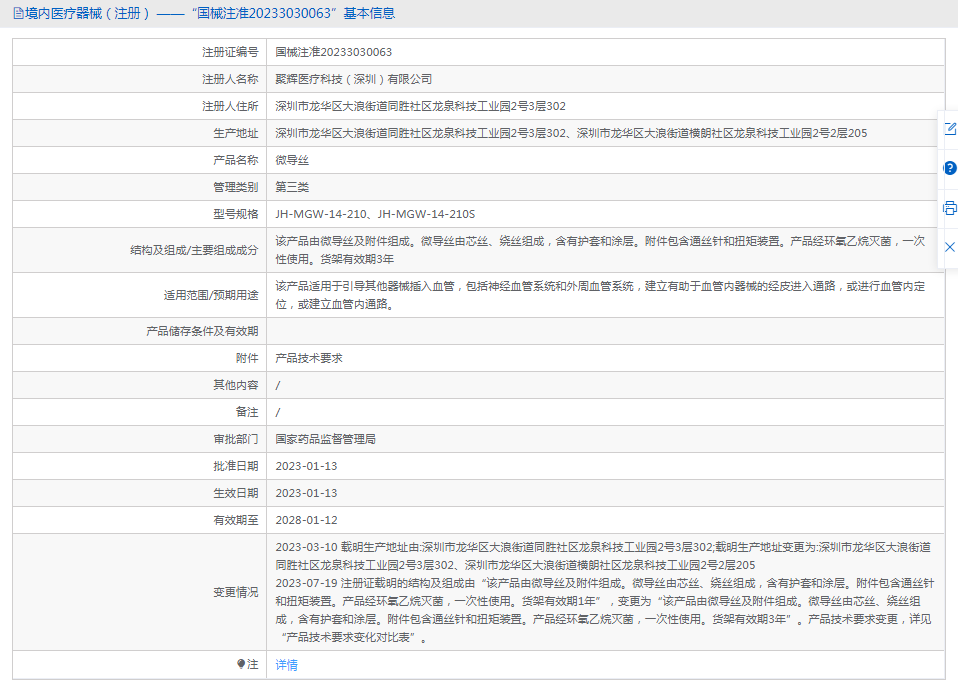Click the printer icon to print page
Image resolution: width=958 pixels, height=686 pixels.
pyautogui.click(x=949, y=208)
